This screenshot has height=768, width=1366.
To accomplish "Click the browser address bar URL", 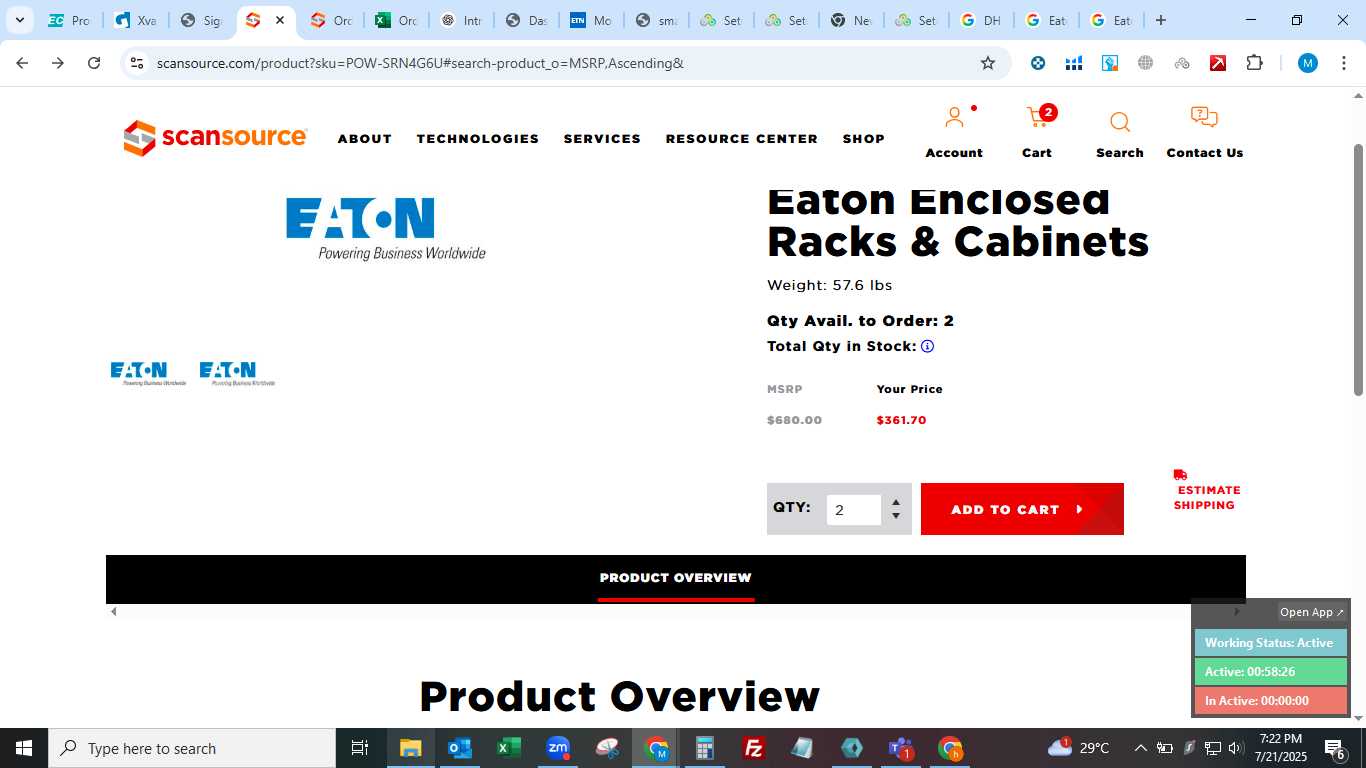I will (x=420, y=63).
